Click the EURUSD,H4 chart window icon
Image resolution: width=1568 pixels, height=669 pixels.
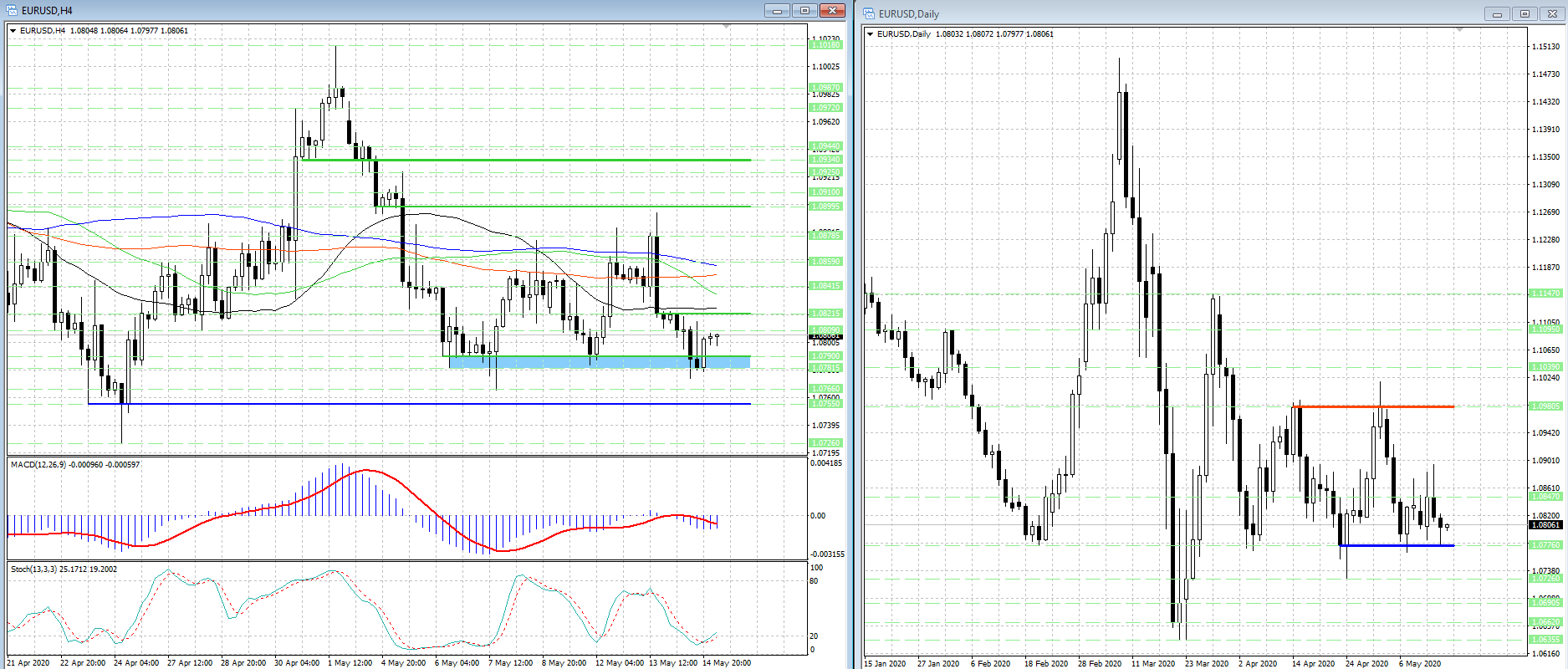click(12, 11)
